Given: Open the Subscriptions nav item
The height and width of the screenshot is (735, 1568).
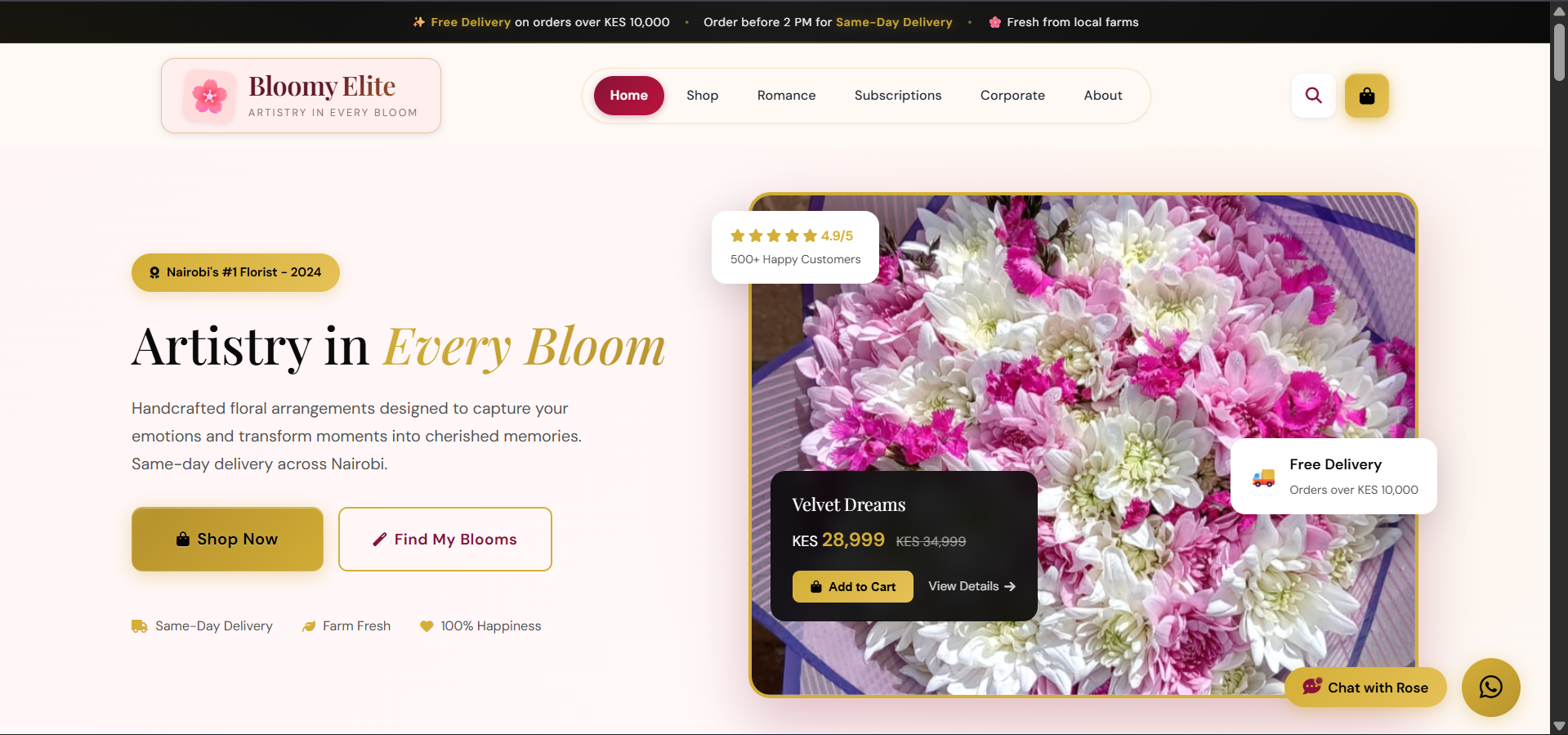Looking at the screenshot, I should (898, 96).
